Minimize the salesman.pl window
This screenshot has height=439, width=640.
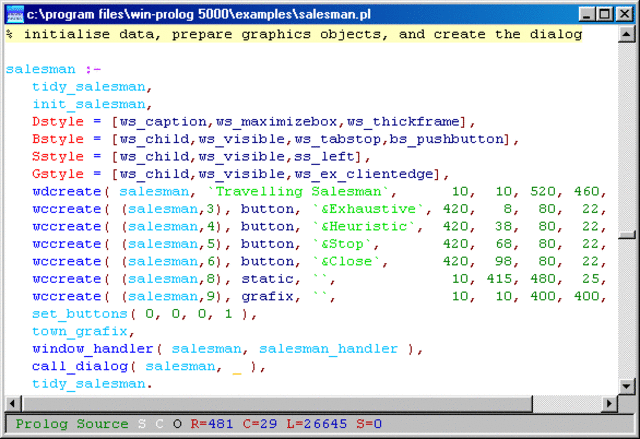point(587,14)
